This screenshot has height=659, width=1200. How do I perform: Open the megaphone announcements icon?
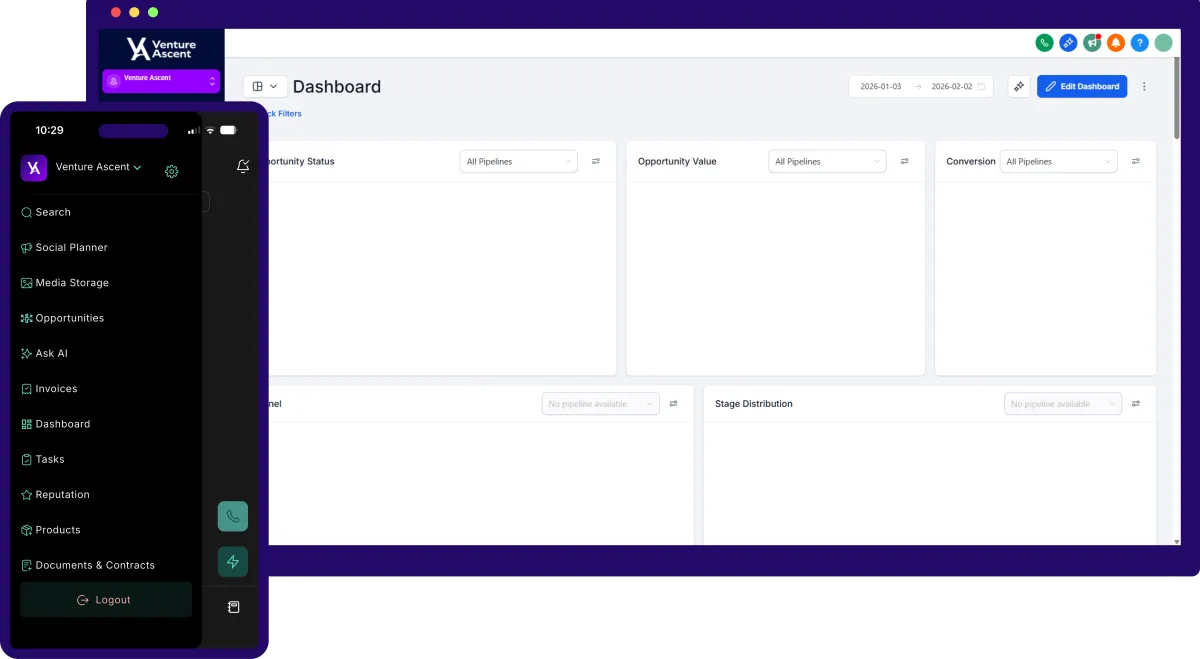(x=1092, y=43)
